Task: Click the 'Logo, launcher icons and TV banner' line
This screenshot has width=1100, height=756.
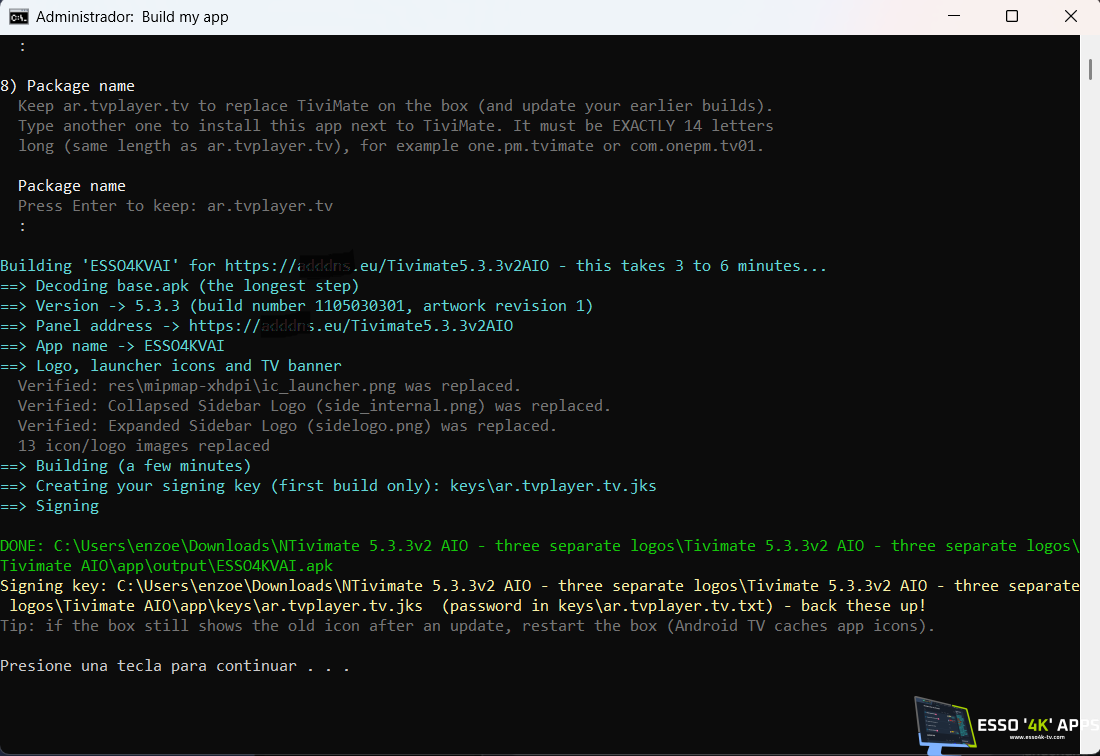Action: pos(171,366)
